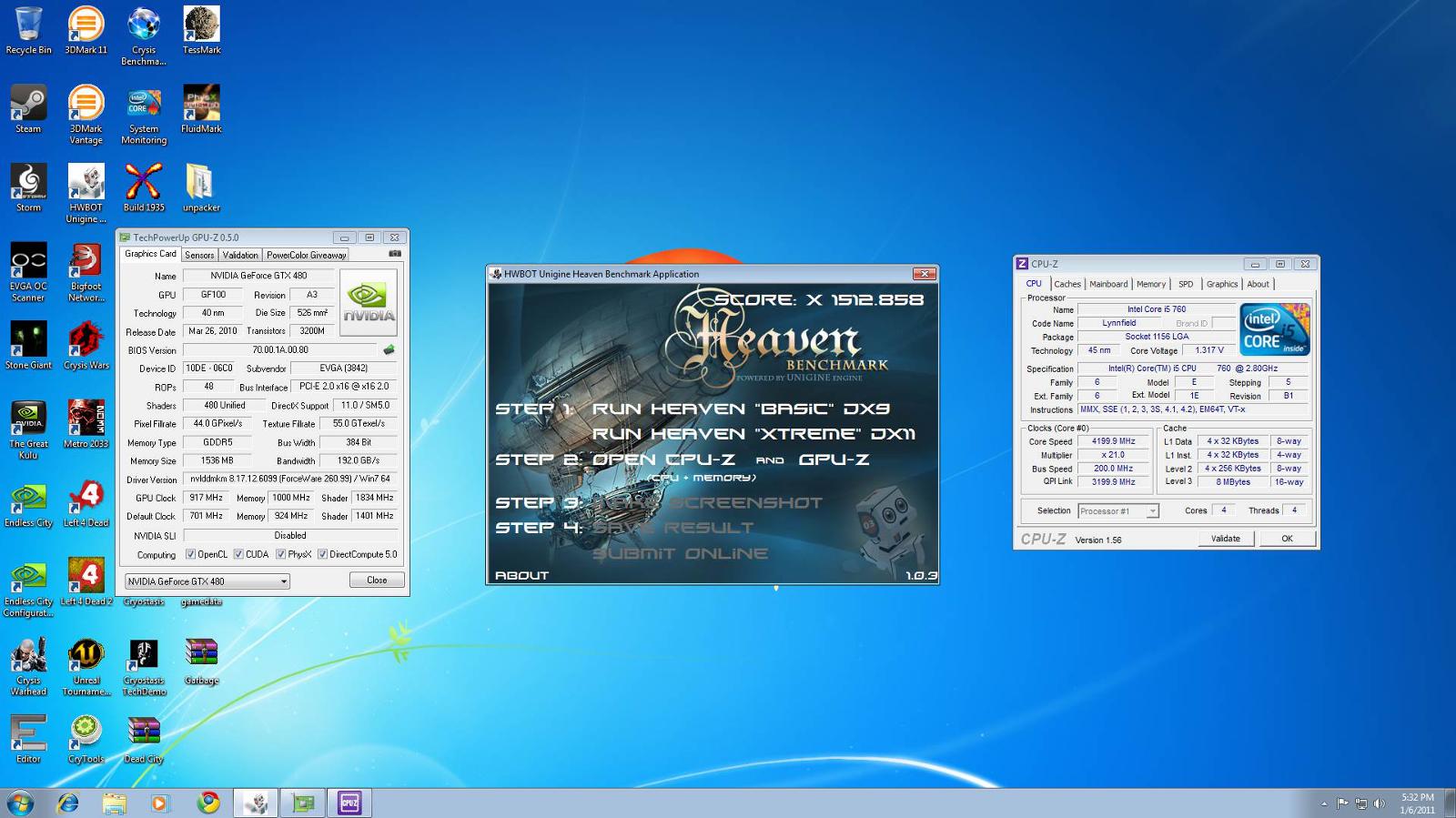Open CPU-Z Processor #1 selection dropdown
The image size is (1456, 818).
tap(1118, 511)
